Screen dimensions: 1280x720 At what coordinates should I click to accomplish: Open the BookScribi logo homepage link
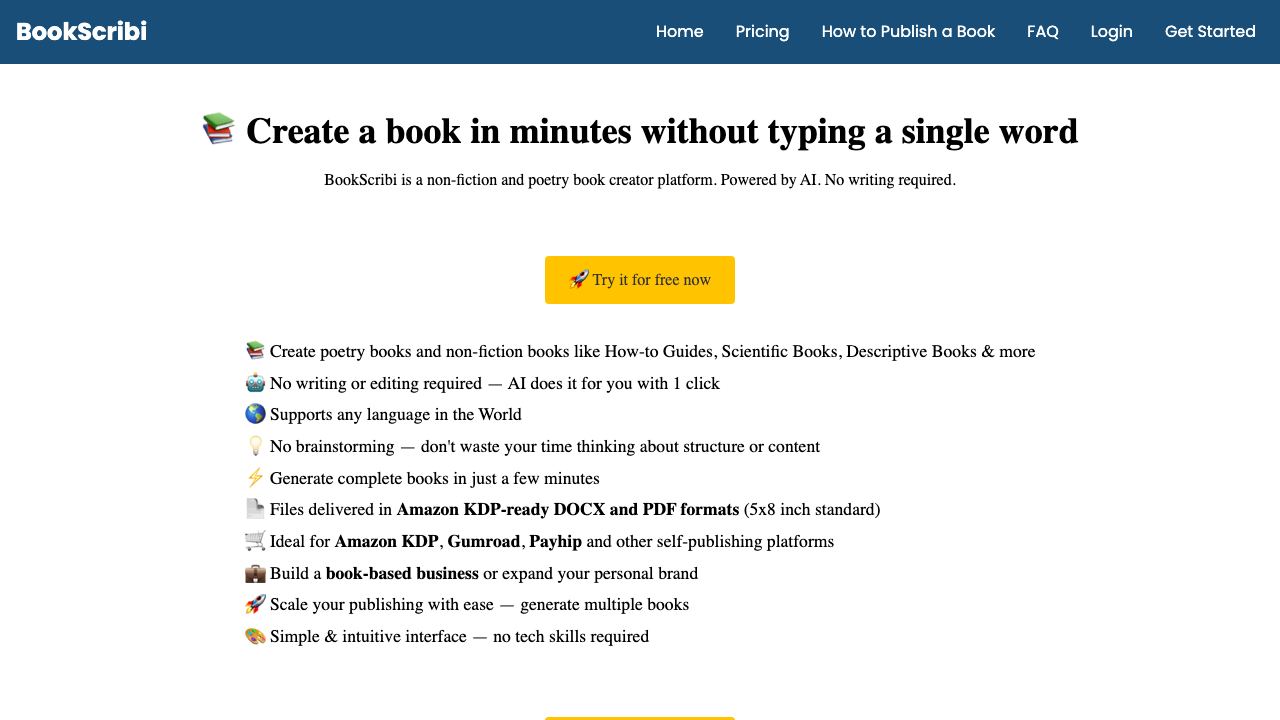81,31
